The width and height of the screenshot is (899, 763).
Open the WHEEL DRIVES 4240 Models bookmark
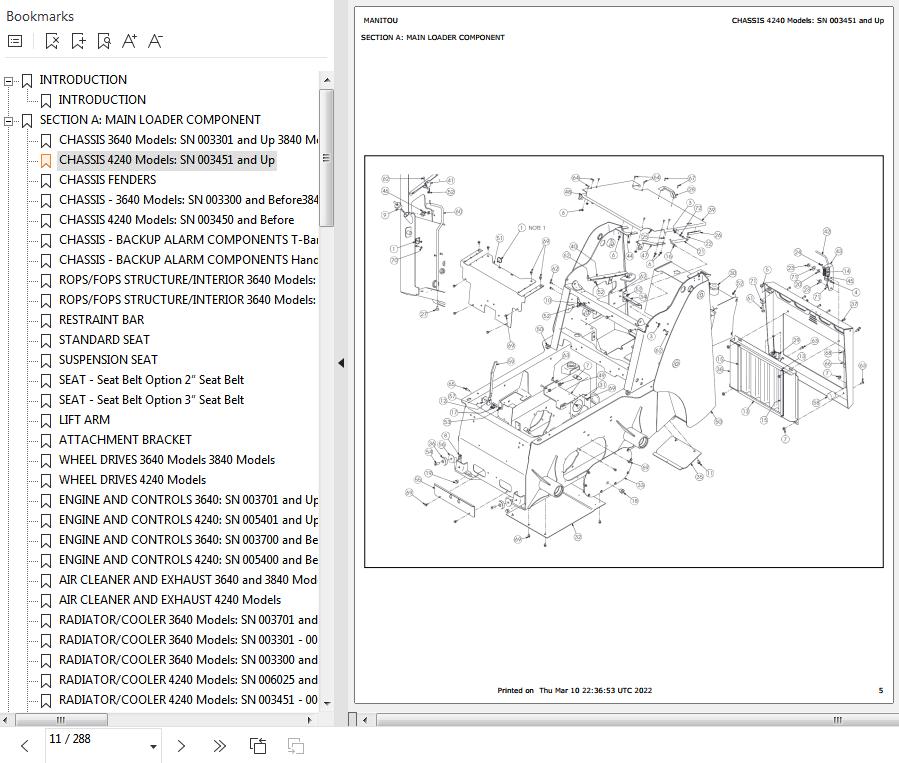pos(132,480)
